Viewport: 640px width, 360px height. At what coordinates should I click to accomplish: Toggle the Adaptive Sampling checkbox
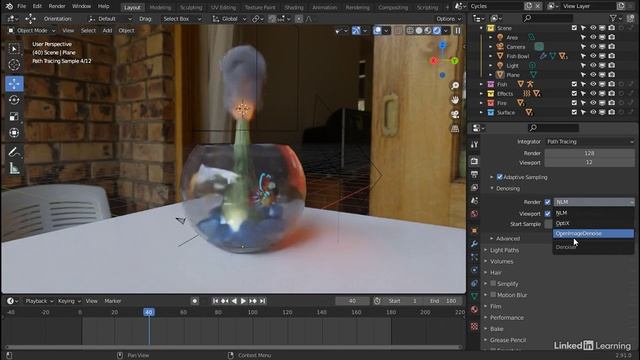tap(500, 177)
